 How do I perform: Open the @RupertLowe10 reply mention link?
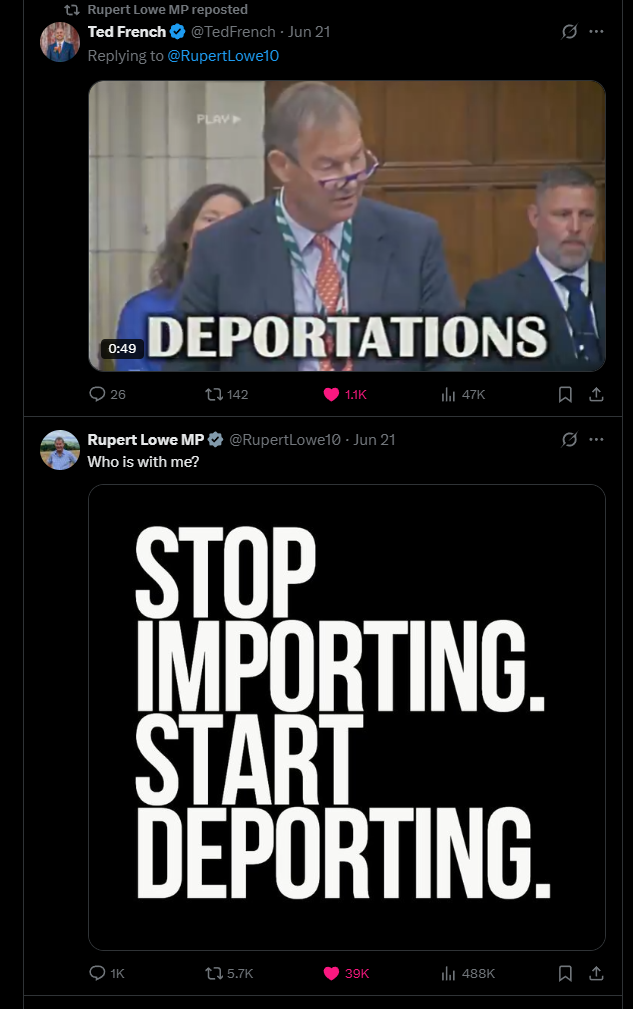[x=223, y=56]
